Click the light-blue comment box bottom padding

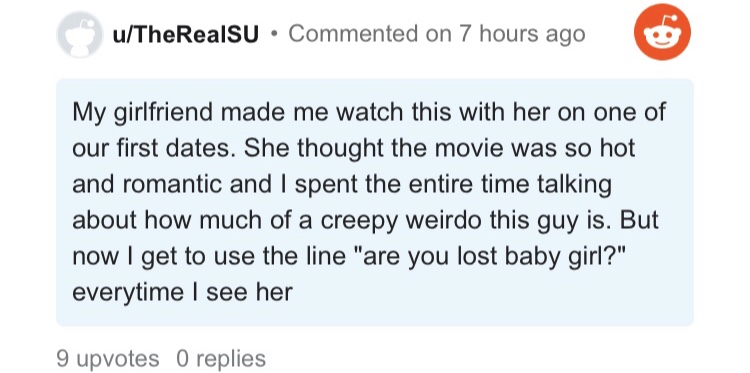tap(375, 315)
